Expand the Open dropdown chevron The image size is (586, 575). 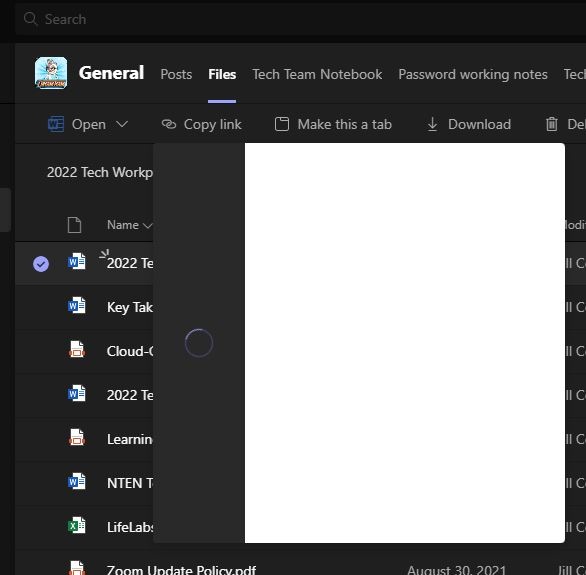click(122, 124)
